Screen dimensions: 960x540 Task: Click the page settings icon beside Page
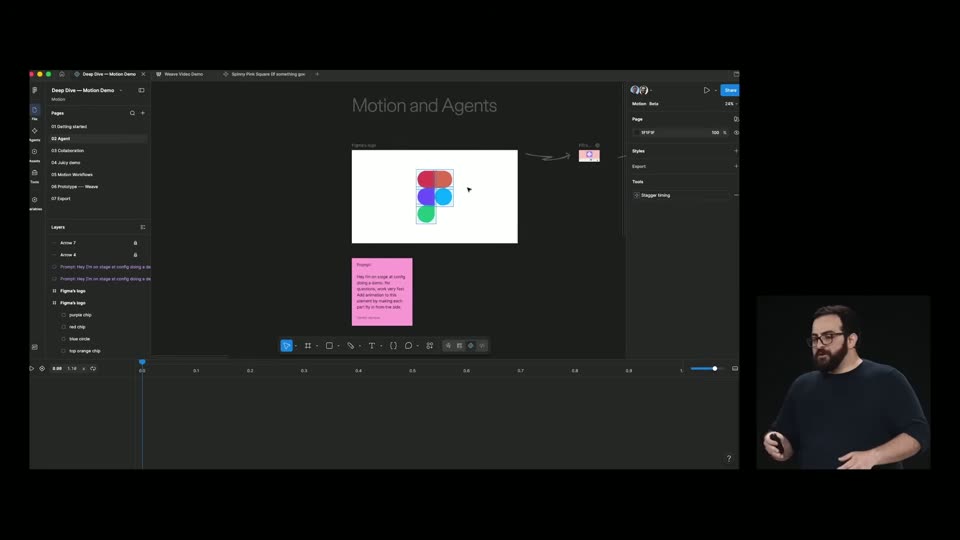(x=736, y=119)
